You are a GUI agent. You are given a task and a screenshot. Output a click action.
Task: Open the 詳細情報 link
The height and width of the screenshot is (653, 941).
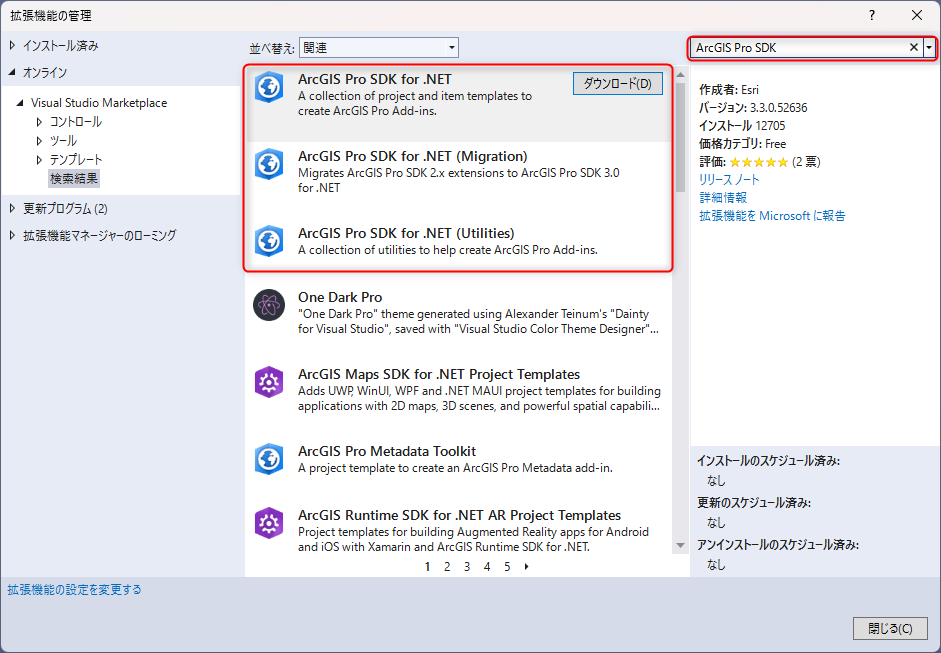coord(723,198)
